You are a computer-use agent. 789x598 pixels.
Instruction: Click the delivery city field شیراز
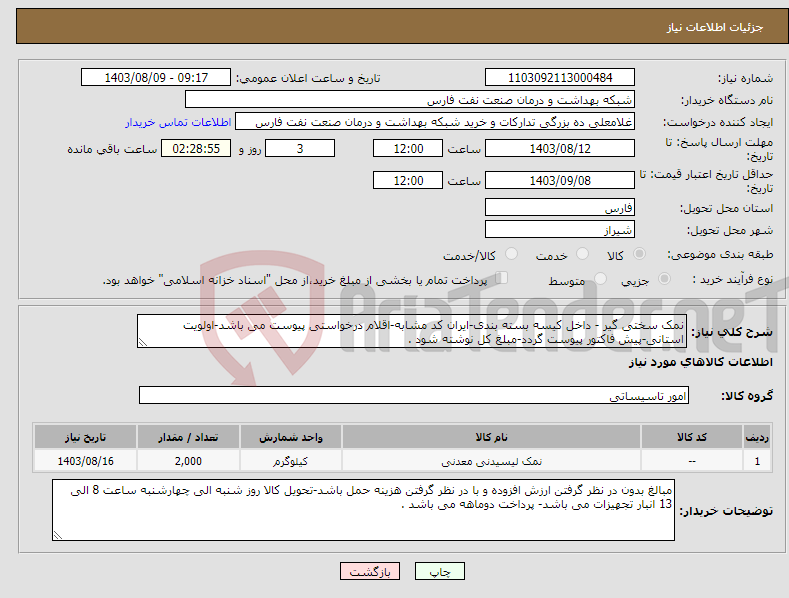click(x=560, y=230)
